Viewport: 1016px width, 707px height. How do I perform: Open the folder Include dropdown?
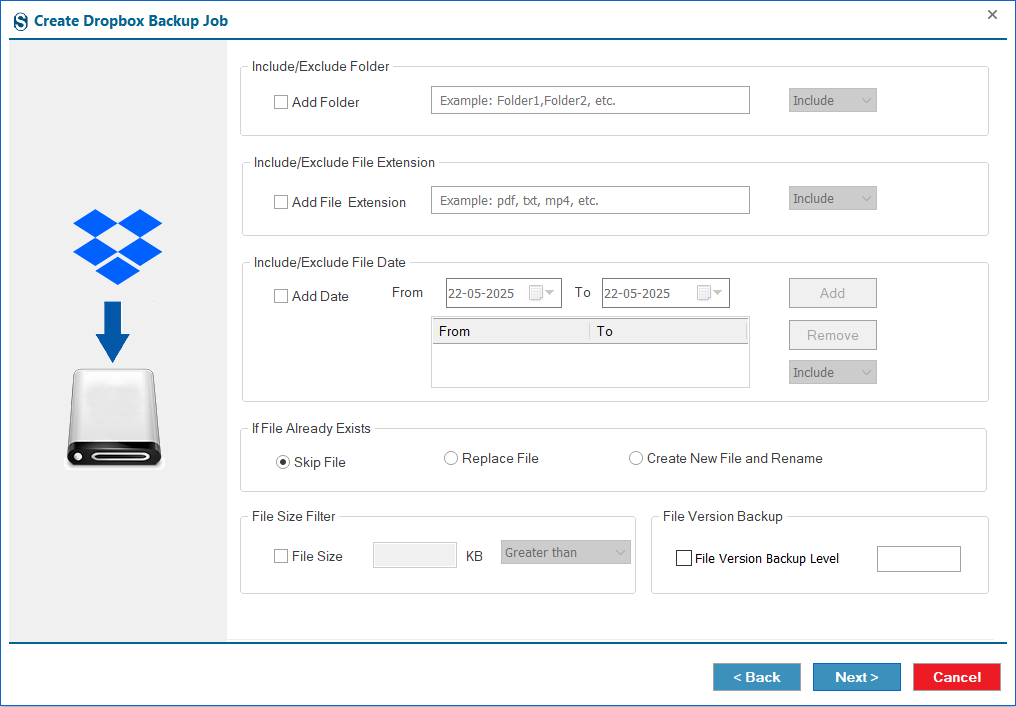[x=833, y=100]
